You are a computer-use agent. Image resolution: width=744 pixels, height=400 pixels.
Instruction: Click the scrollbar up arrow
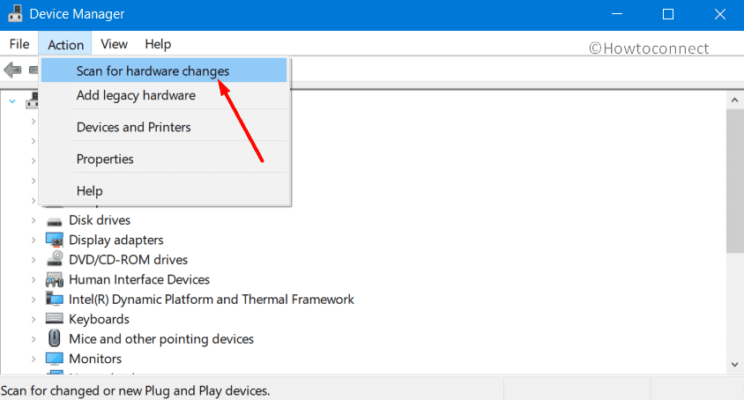click(735, 100)
